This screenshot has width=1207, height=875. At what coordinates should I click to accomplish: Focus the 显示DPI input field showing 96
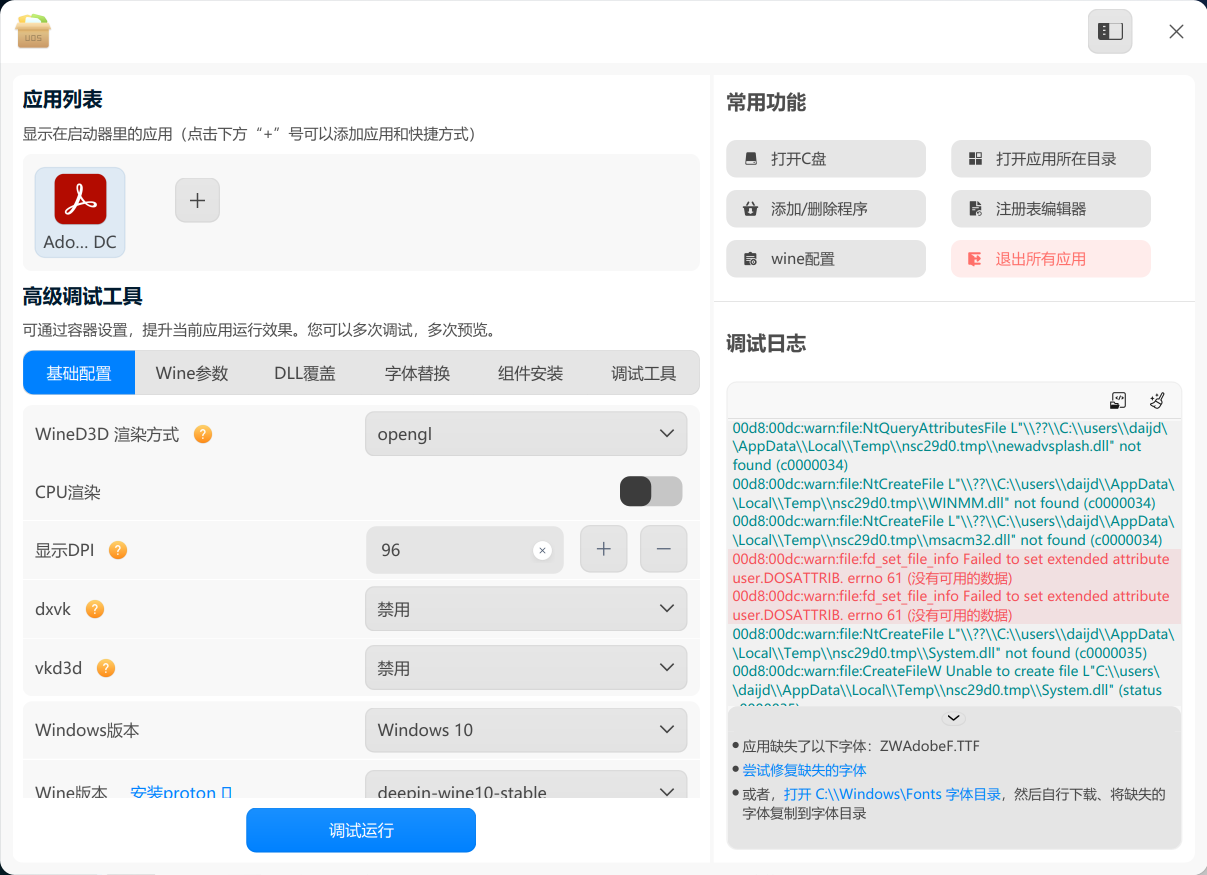click(x=465, y=550)
